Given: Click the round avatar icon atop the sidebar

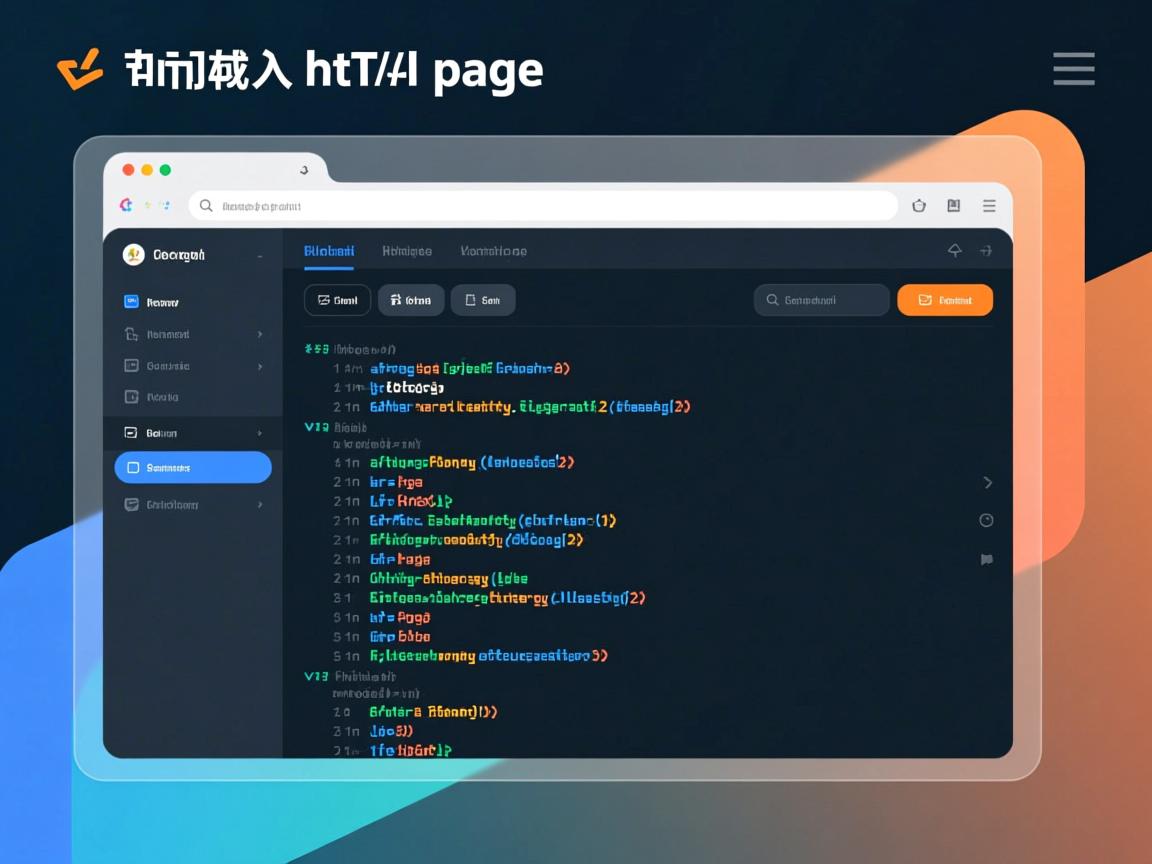Looking at the screenshot, I should tap(133, 255).
